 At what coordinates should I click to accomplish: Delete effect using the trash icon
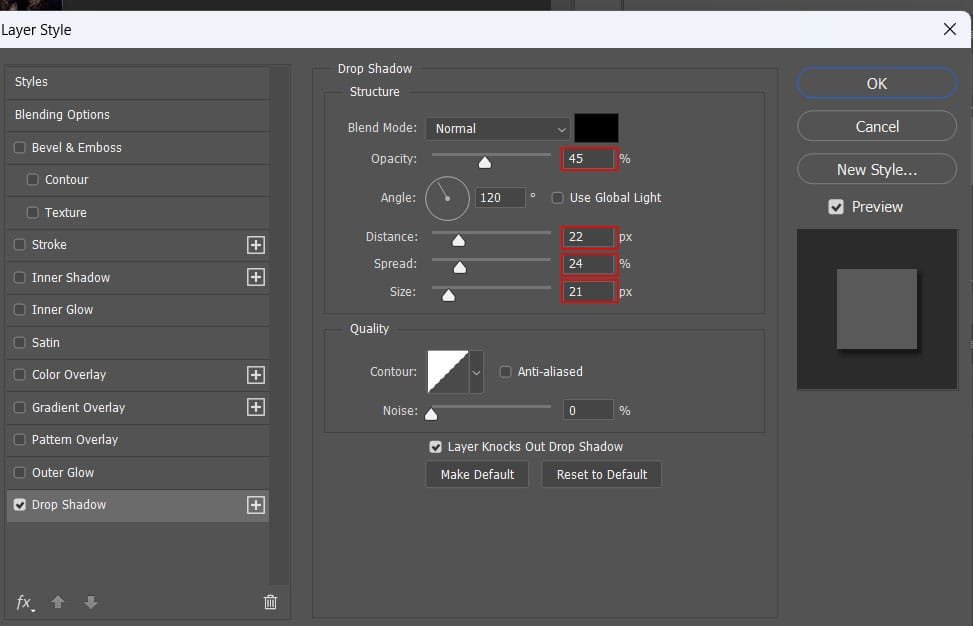271,602
